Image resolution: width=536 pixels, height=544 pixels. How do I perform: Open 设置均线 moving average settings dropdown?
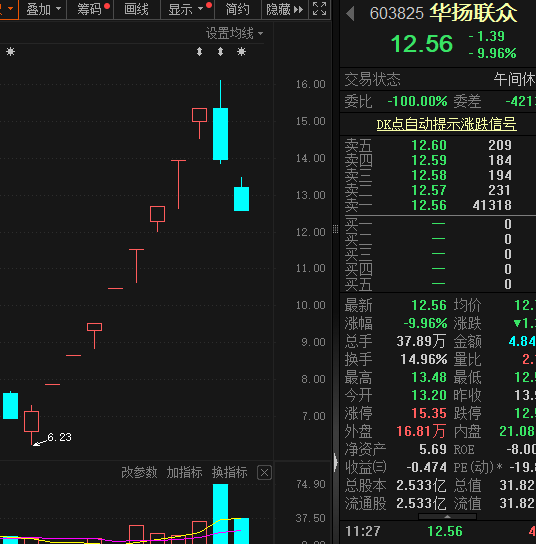pos(235,33)
